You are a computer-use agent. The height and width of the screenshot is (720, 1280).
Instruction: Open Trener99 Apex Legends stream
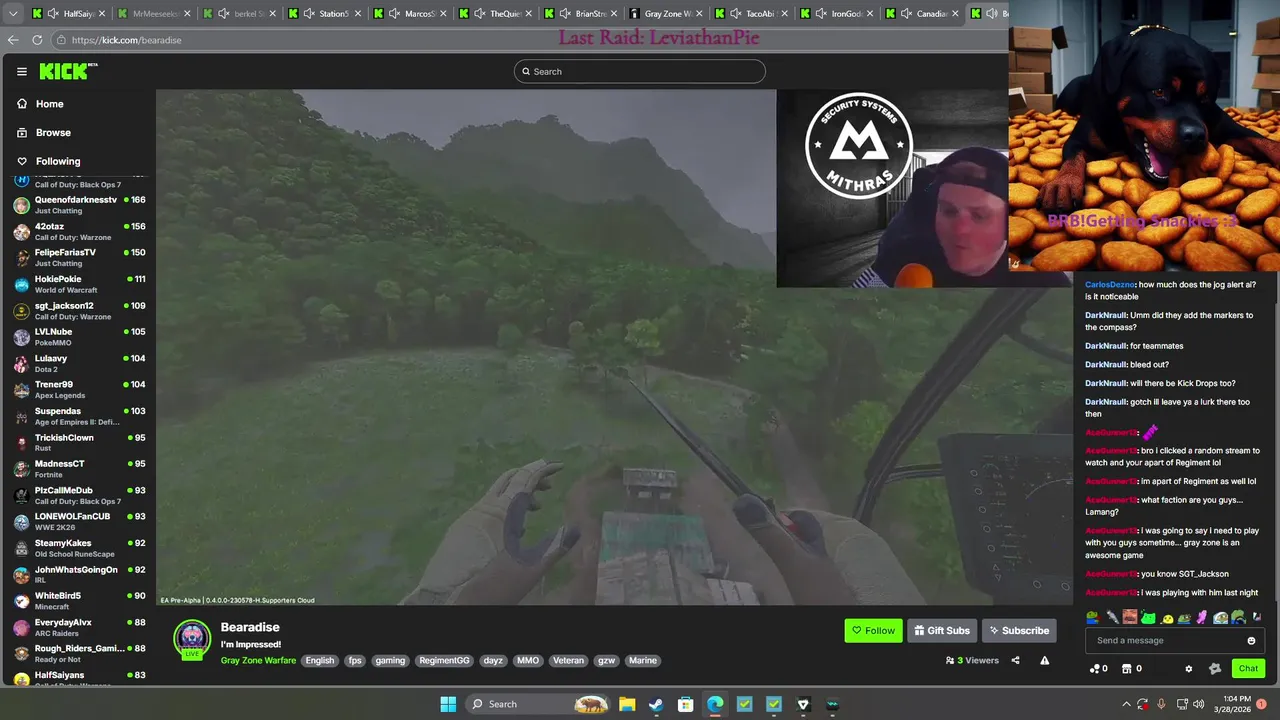coord(80,390)
